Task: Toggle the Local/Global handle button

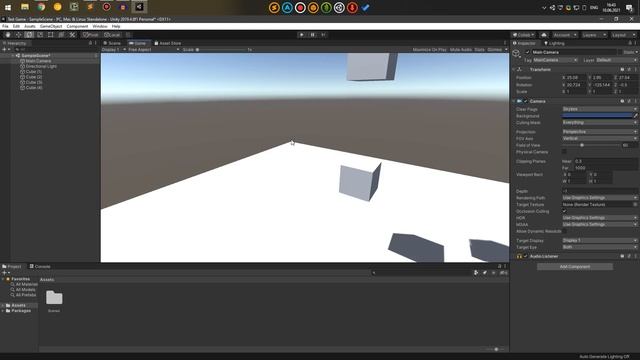Action: click(112, 35)
